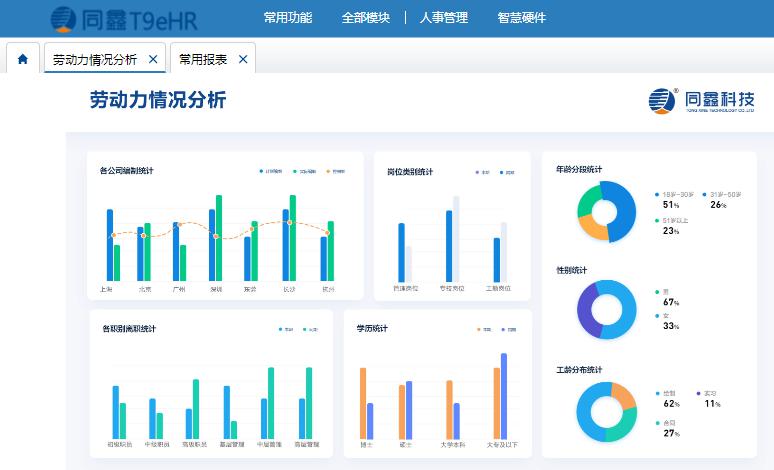Select 人事管理 in the top navigation
This screenshot has height=470, width=774.
pyautogui.click(x=443, y=17)
